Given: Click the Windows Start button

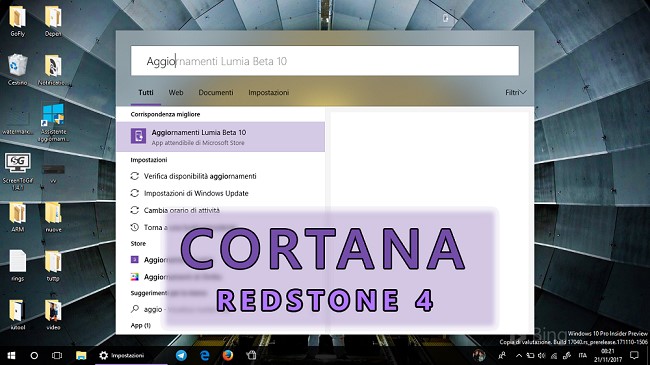Looking at the screenshot, I should coord(12,355).
